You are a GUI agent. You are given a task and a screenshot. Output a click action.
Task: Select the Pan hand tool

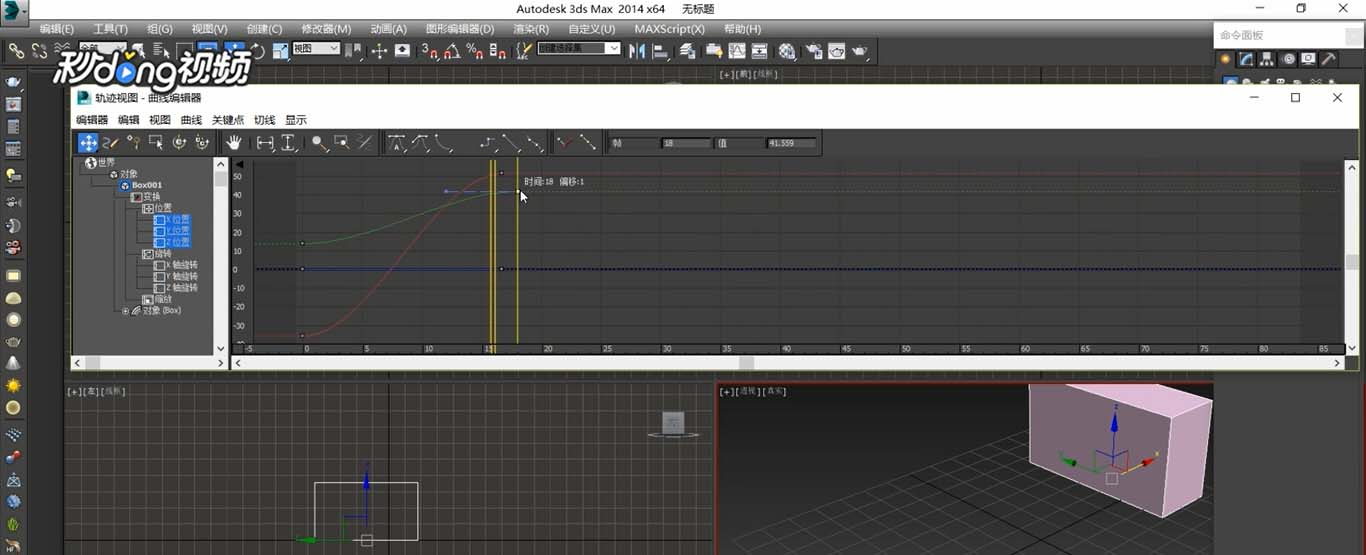pos(233,143)
